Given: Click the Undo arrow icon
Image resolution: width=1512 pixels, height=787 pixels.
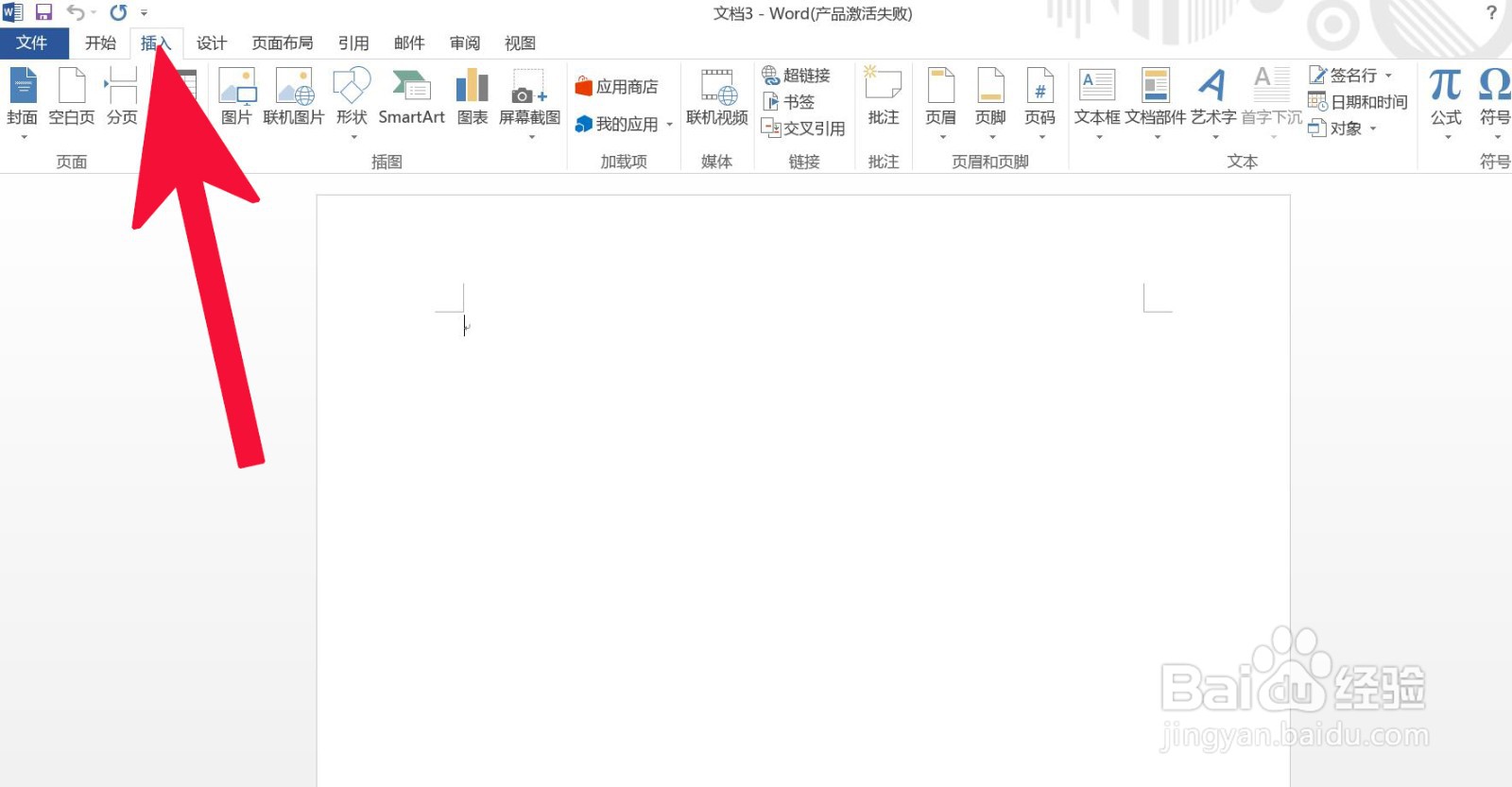Looking at the screenshot, I should click(x=76, y=12).
